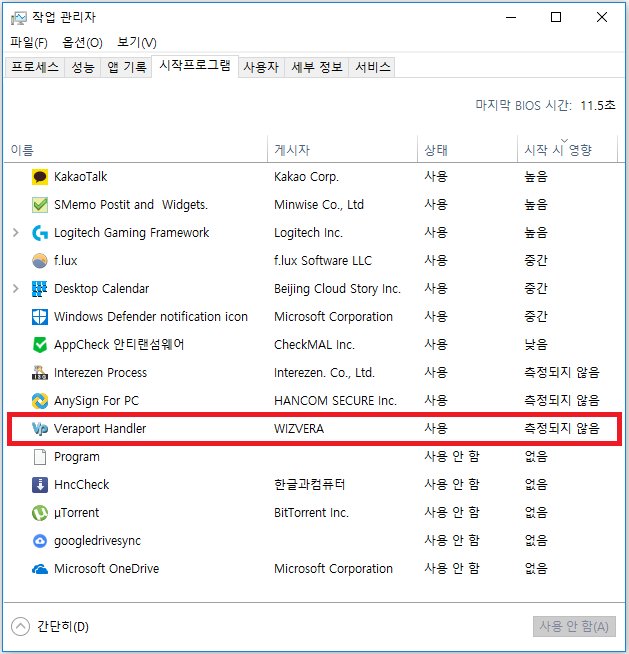The image size is (629, 654).
Task: Select the HncCheck row name
Action: 82,485
